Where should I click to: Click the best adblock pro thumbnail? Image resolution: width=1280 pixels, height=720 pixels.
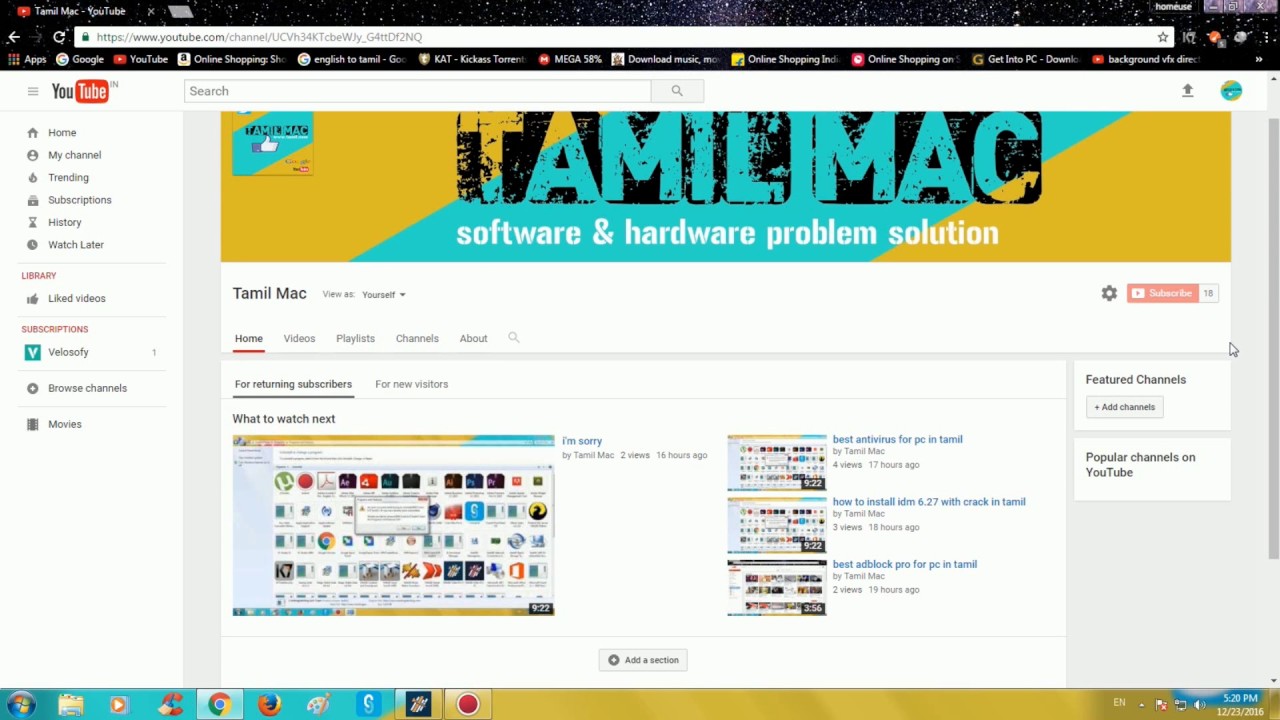(777, 587)
